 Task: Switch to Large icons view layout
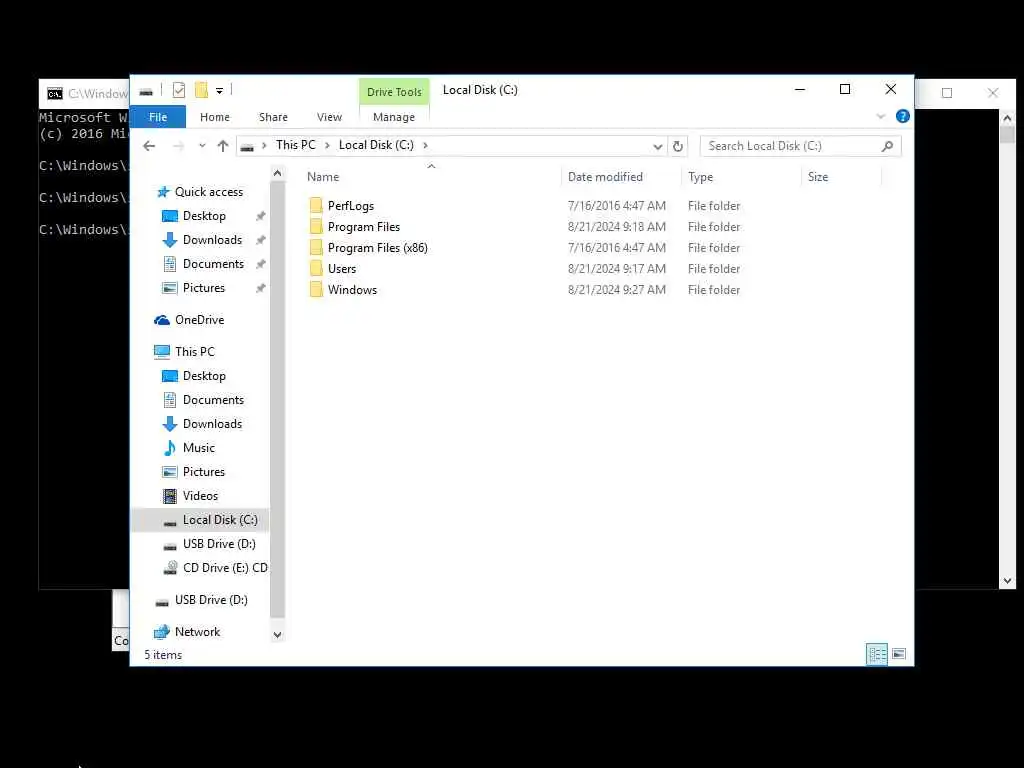899,654
